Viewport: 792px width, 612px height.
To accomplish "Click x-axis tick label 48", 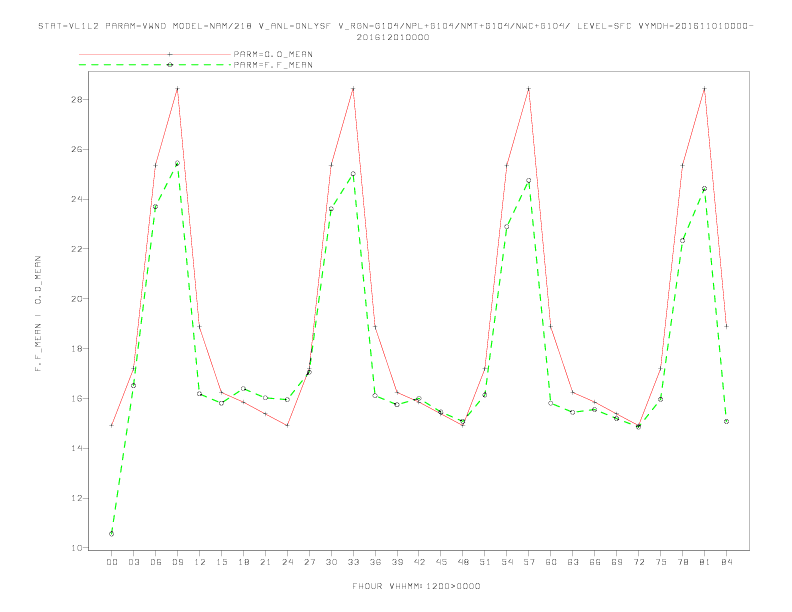I will coord(463,562).
